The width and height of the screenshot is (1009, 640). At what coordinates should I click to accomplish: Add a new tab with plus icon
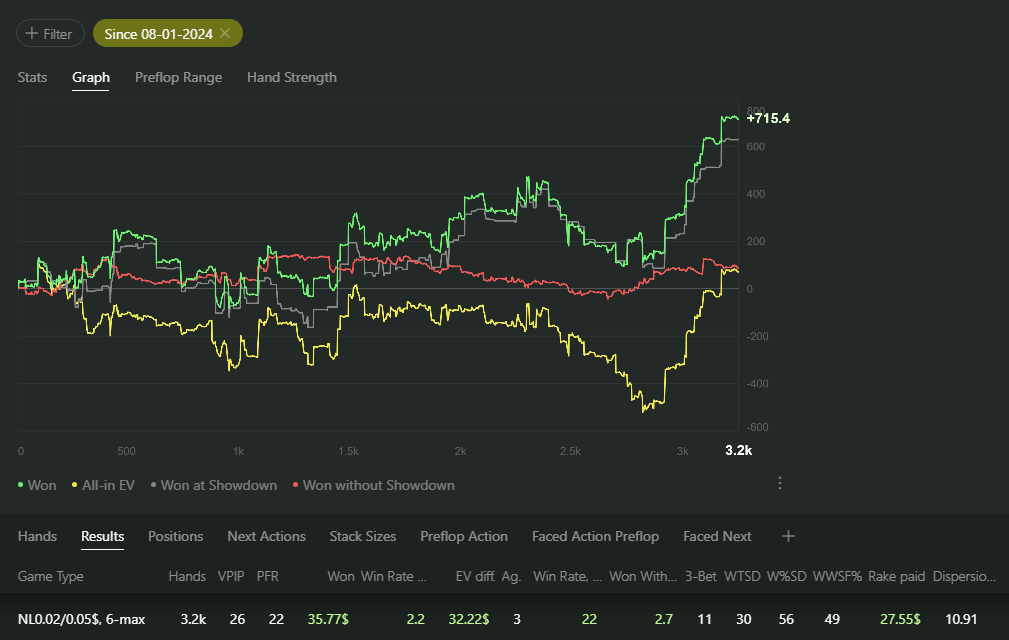point(788,536)
